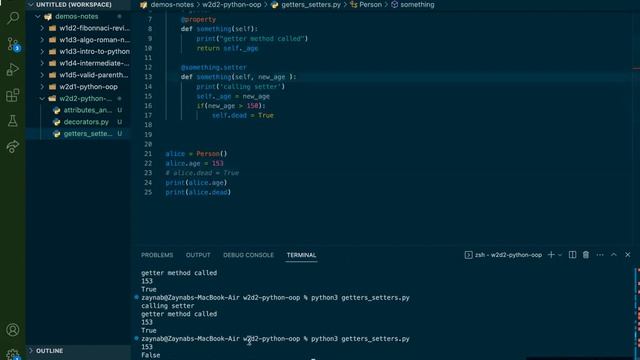Viewport: 640px width, 360px height.
Task: Open the Live Share arrow view
Action: pyautogui.click(x=13, y=146)
